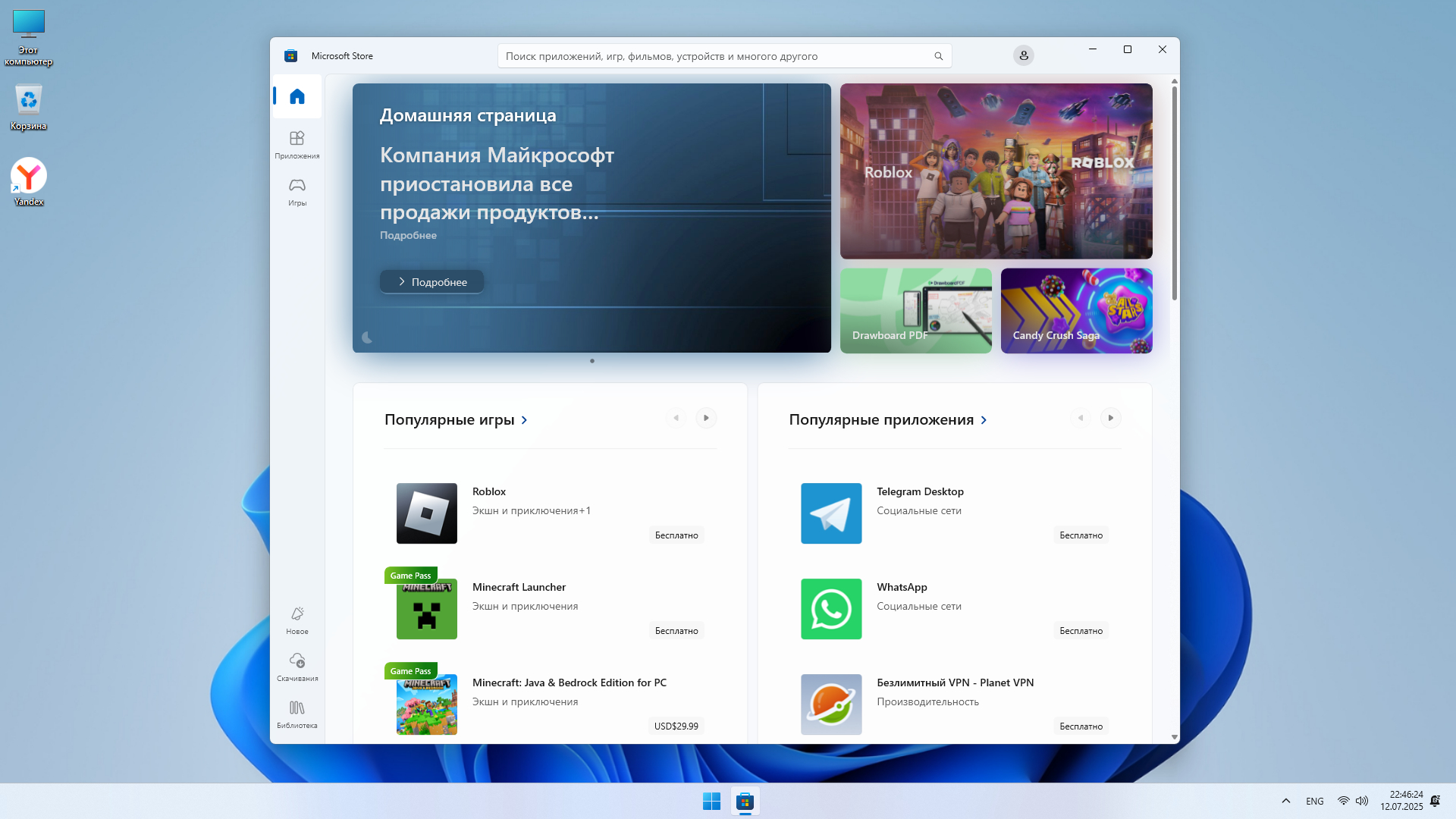This screenshot has height=819, width=1456.
Task: Open the Игры (Games) sidebar section
Action: (x=297, y=191)
